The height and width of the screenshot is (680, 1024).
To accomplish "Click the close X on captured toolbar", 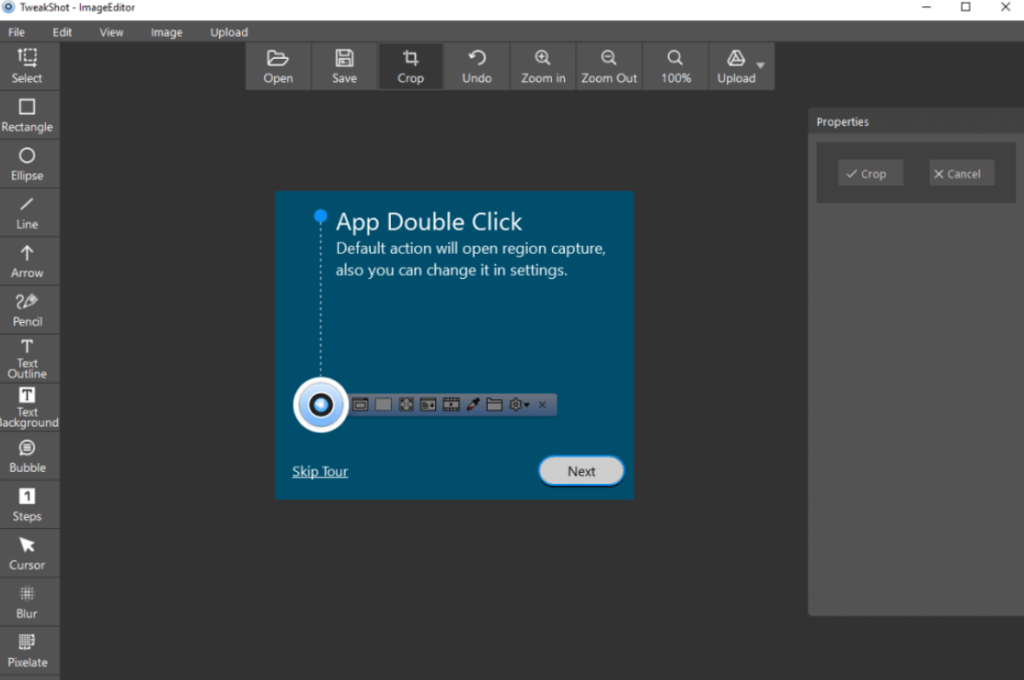I will tap(542, 405).
